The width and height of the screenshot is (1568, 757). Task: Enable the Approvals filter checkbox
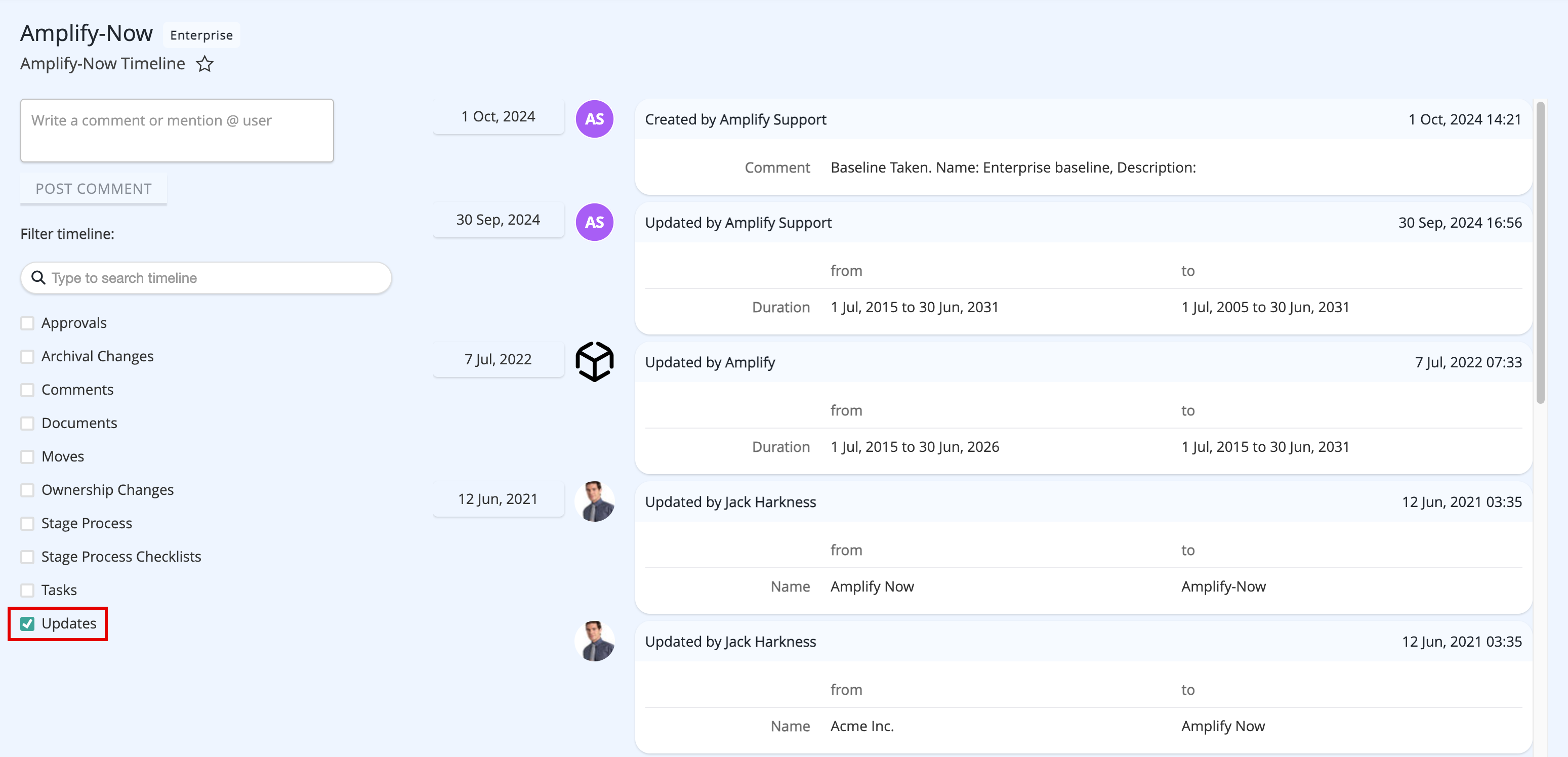click(27, 323)
